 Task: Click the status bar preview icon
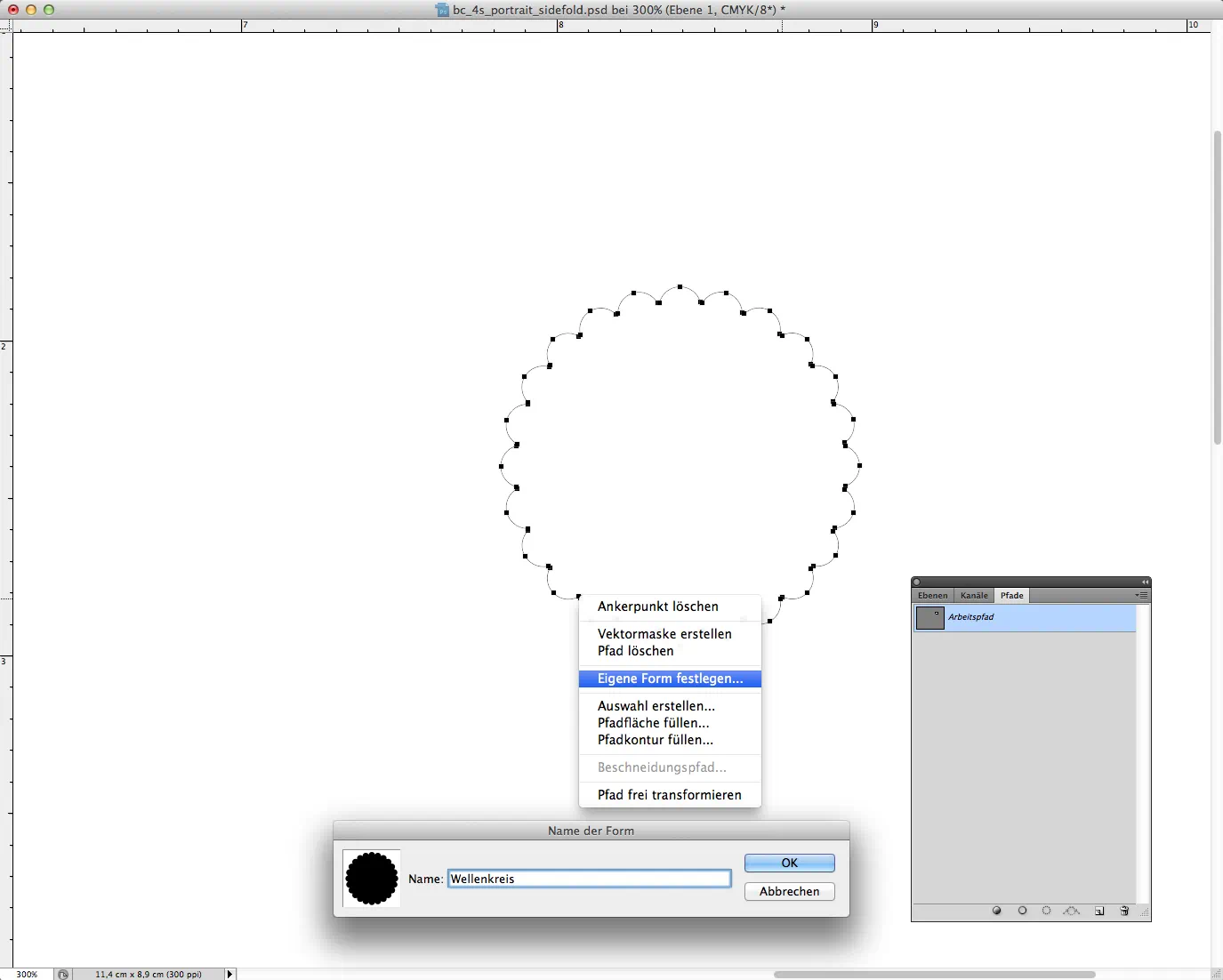point(63,974)
